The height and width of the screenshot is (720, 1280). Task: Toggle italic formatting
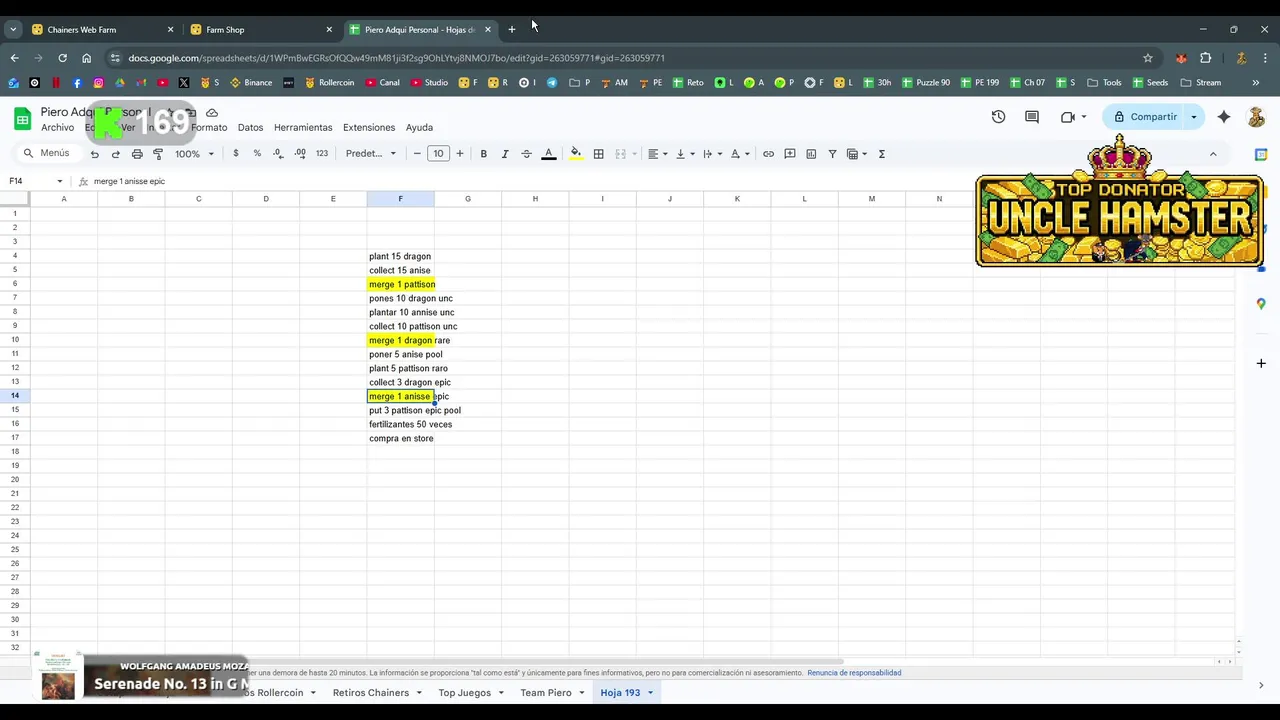click(505, 154)
